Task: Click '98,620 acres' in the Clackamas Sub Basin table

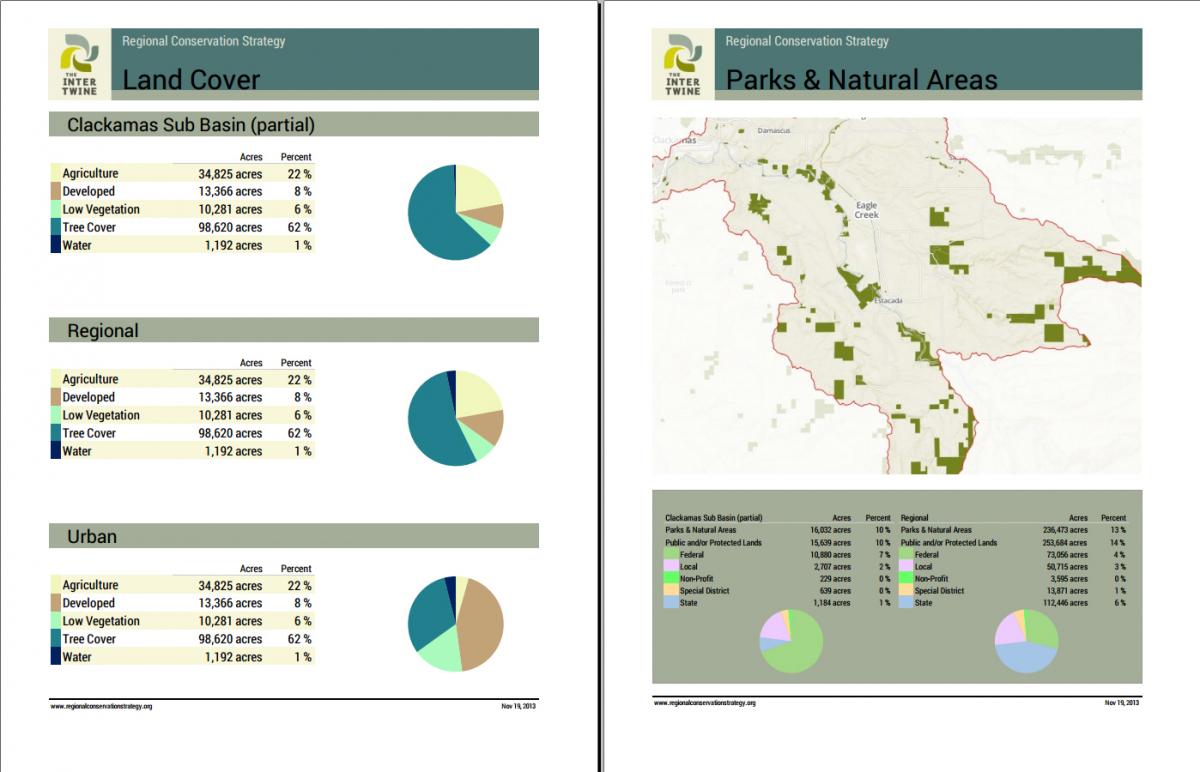Action: click(x=230, y=228)
